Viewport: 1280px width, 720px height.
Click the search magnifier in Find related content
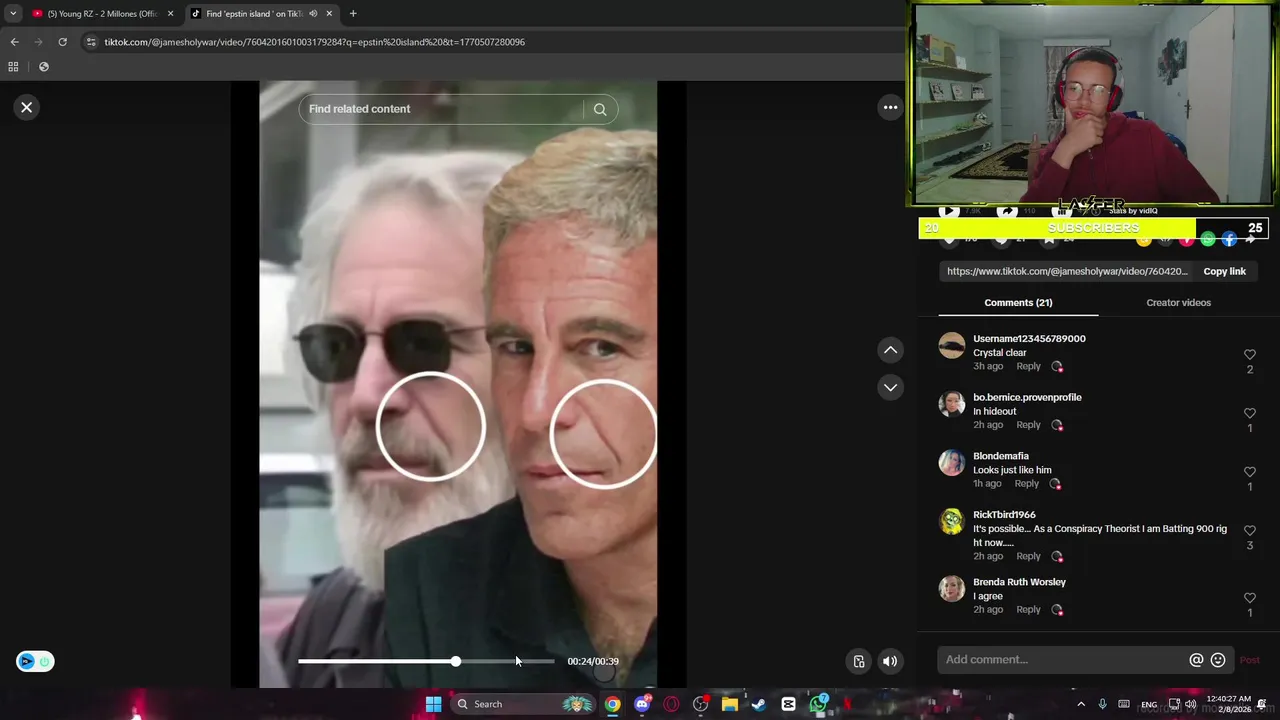[x=600, y=109]
